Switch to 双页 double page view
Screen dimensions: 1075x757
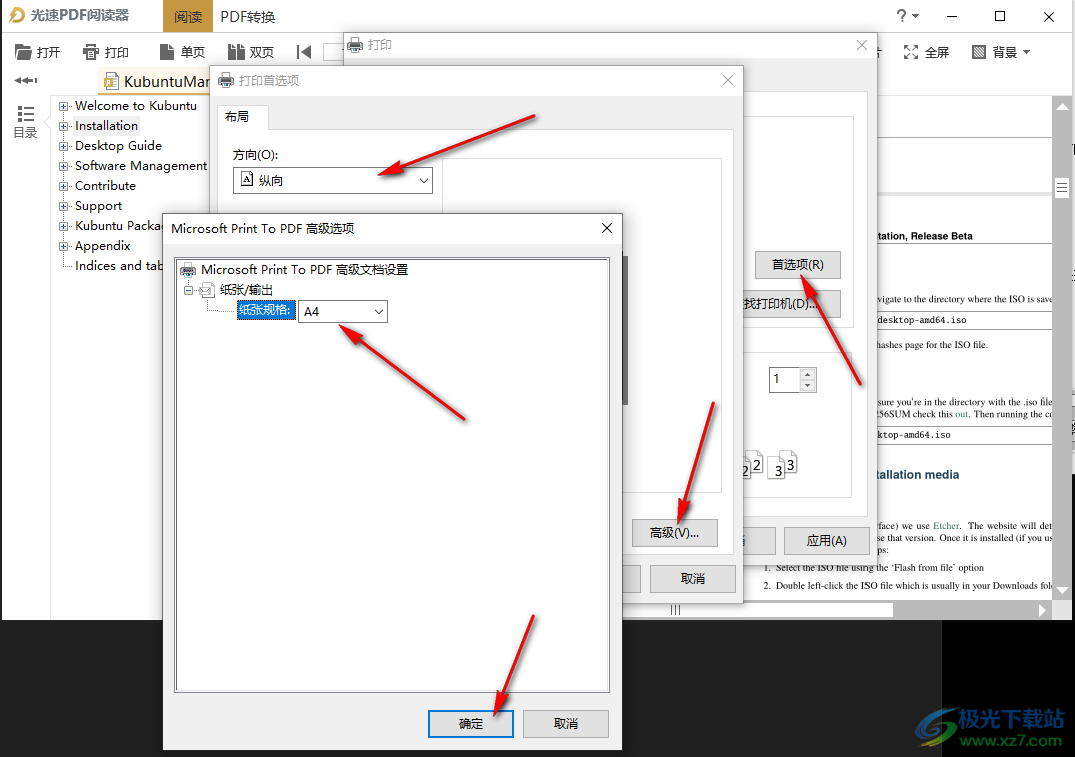coord(251,52)
